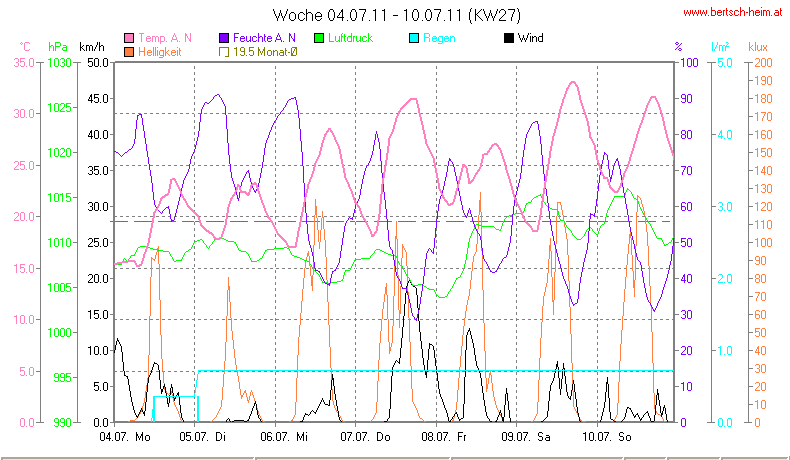Click the '995' pressure axis value
Screen dimensions: 790x460
tap(62, 378)
